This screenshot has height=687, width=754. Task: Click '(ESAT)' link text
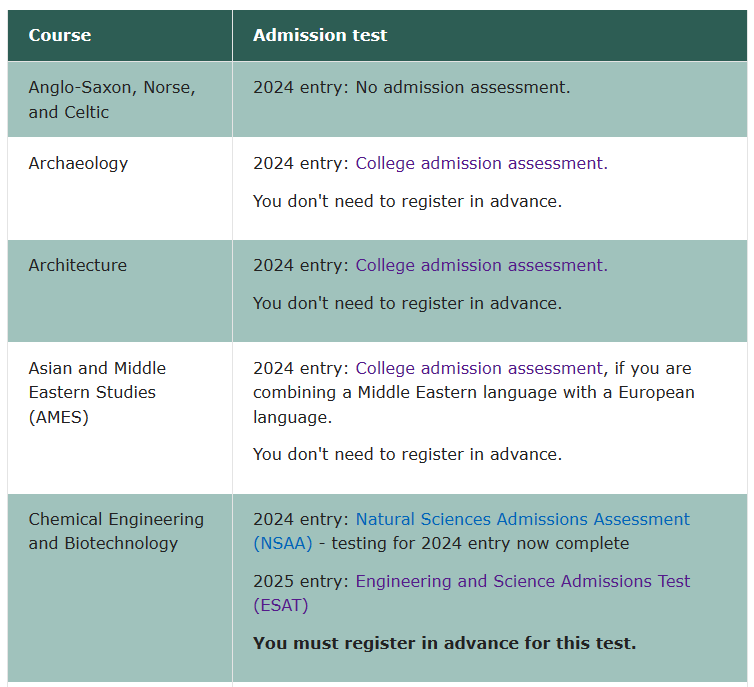click(x=281, y=605)
